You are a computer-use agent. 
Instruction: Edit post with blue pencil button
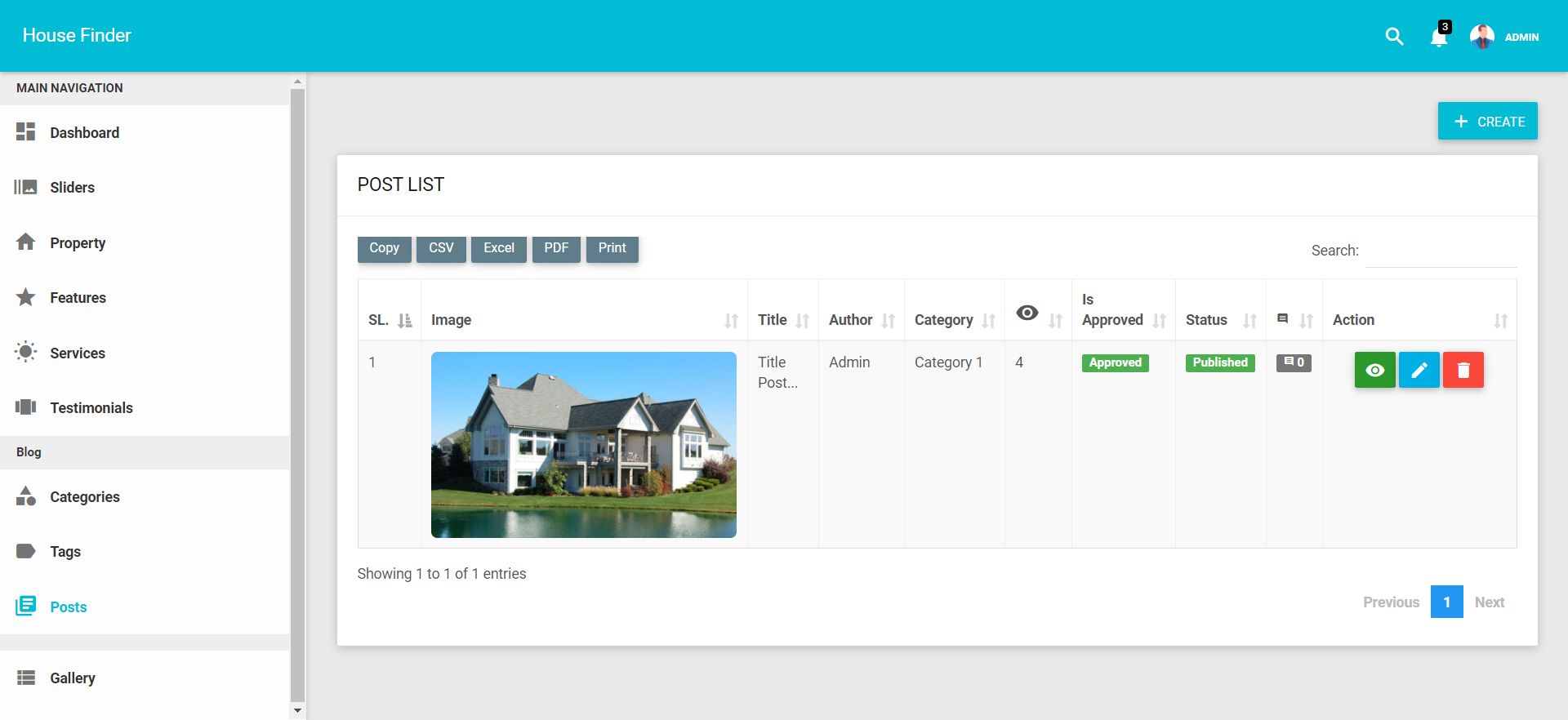[1419, 370]
